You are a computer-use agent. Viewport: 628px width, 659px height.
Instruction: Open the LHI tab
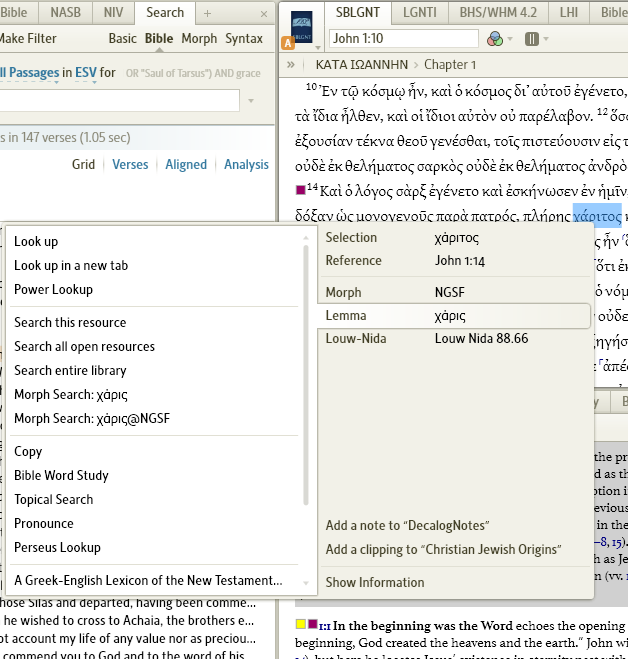pos(569,13)
